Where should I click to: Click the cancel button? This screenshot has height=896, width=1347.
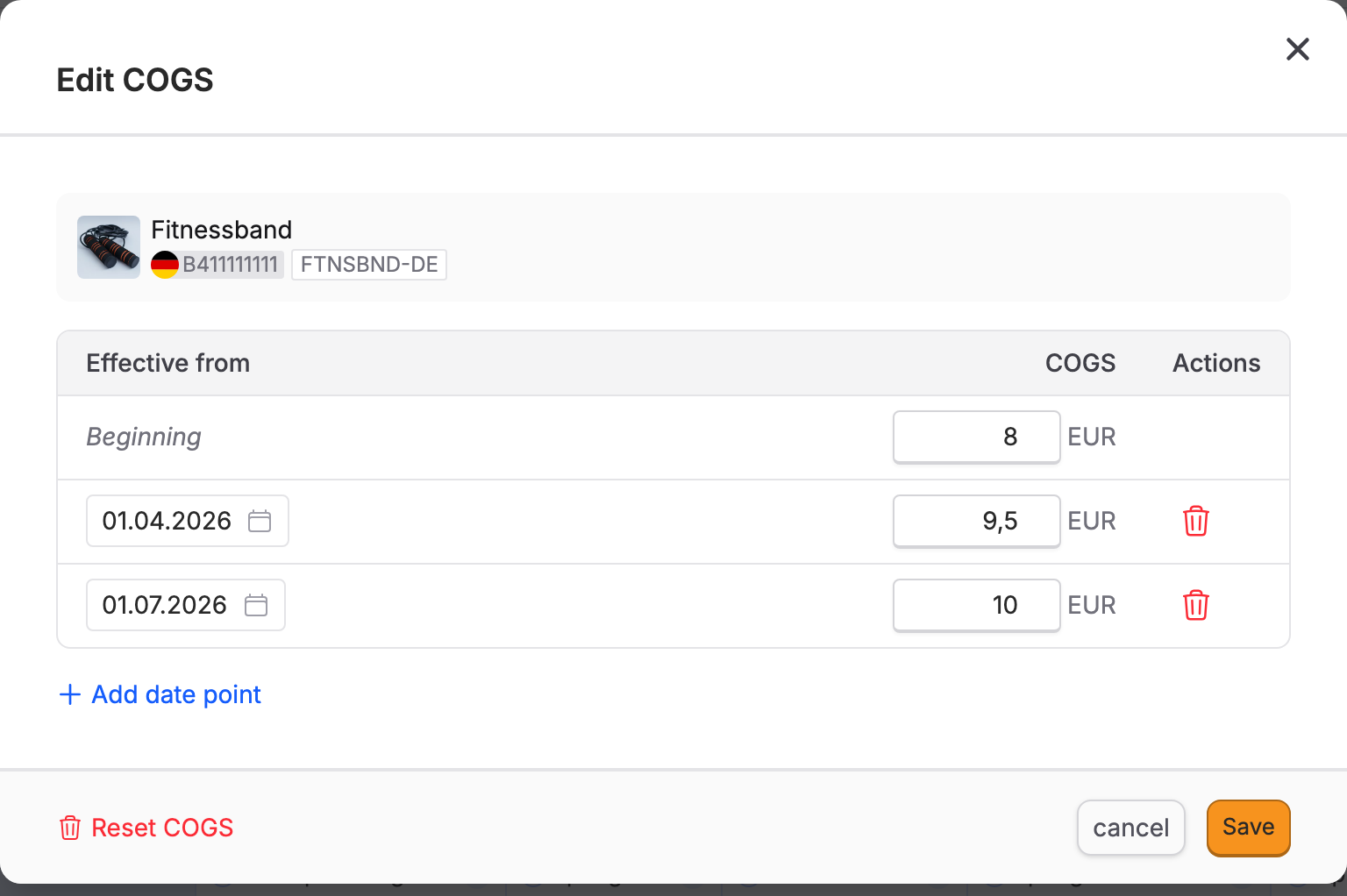(1131, 828)
